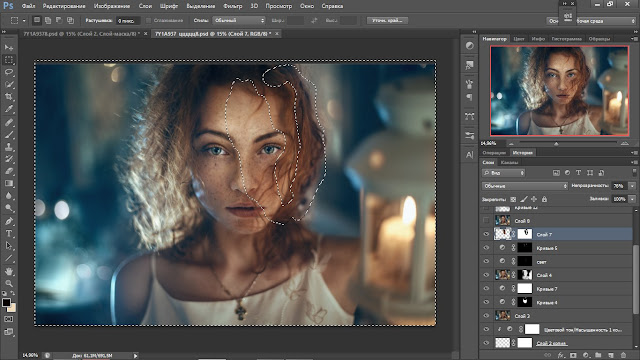Select the Horizontal Type tool
The height and width of the screenshot is (360, 640).
(x=9, y=233)
